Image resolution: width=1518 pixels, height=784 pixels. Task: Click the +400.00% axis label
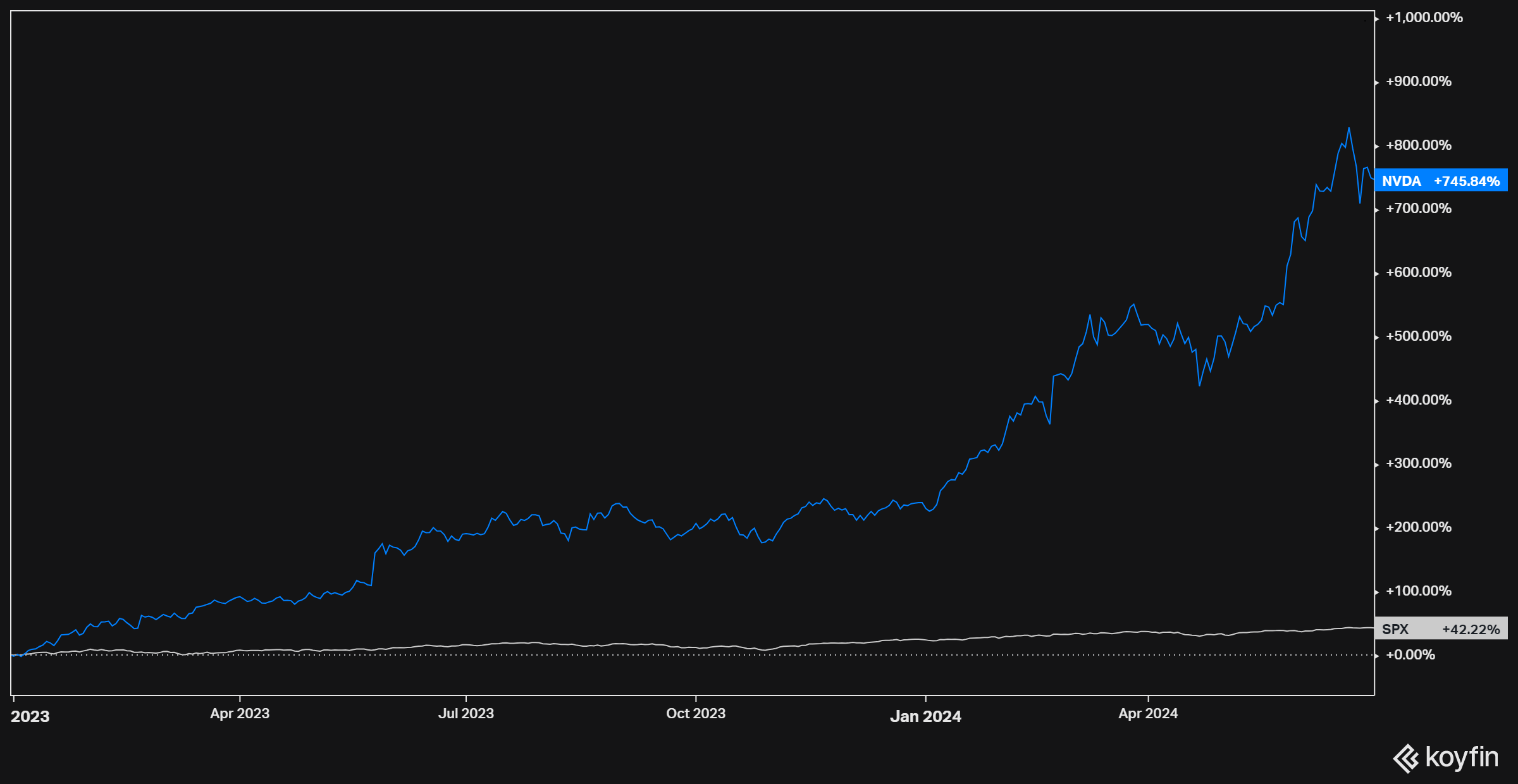[1419, 400]
